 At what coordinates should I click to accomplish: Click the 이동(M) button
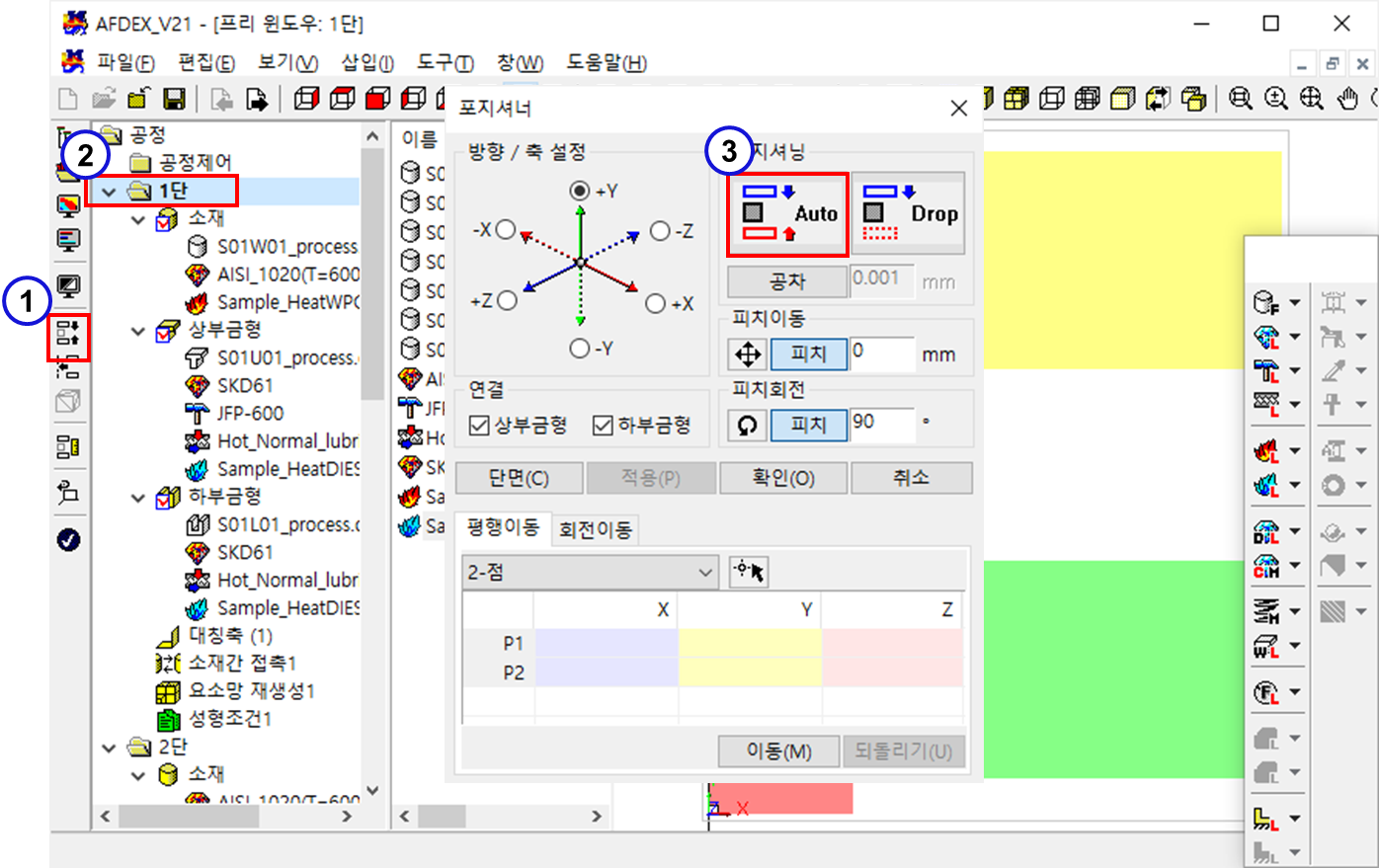pos(778,751)
